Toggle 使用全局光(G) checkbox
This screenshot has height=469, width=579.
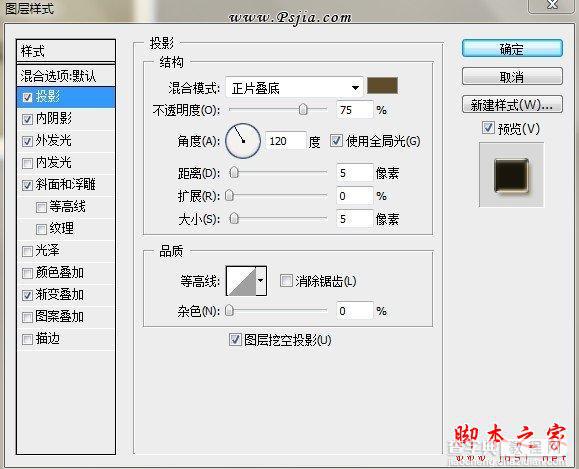pos(336,141)
